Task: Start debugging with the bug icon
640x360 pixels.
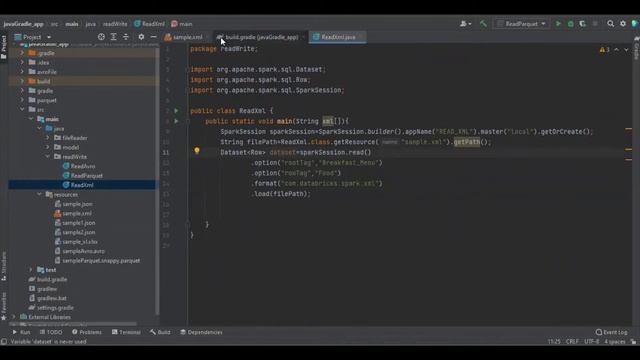Action: pos(571,24)
